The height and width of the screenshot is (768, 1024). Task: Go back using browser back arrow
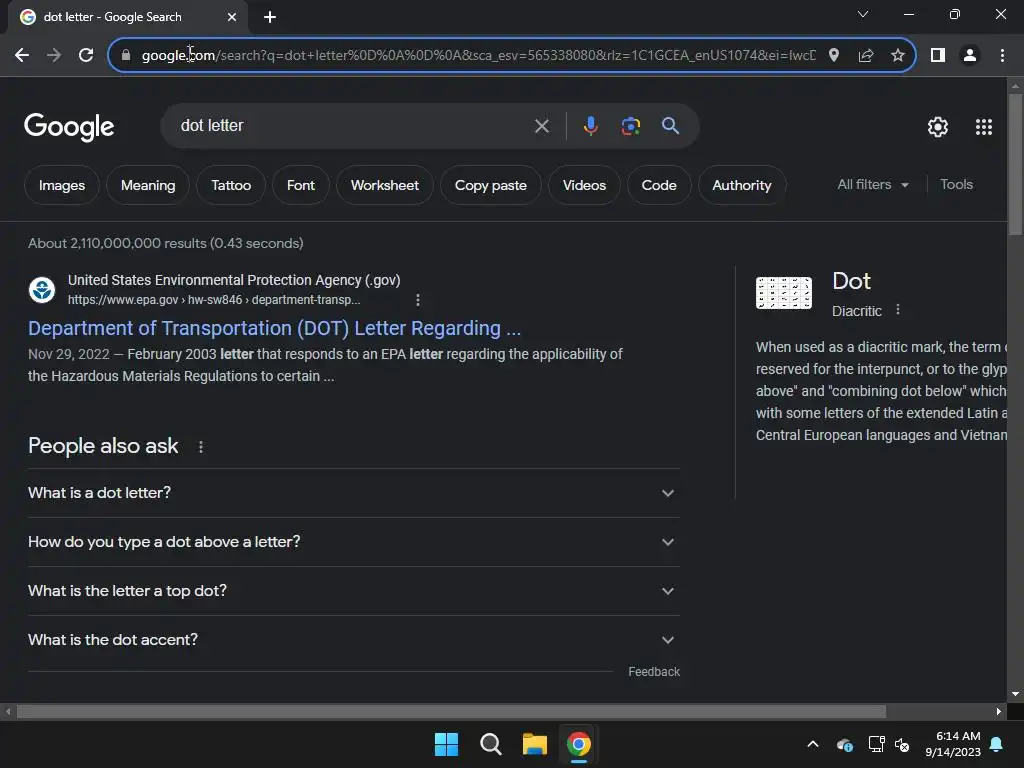pos(22,56)
